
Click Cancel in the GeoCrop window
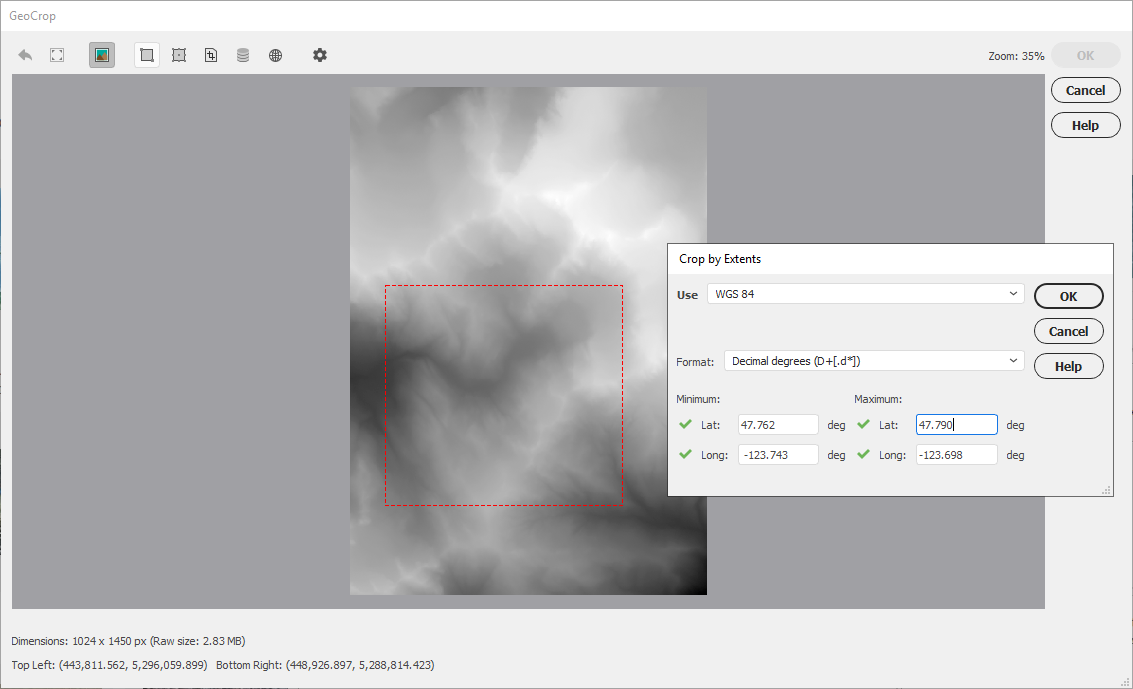1085,90
